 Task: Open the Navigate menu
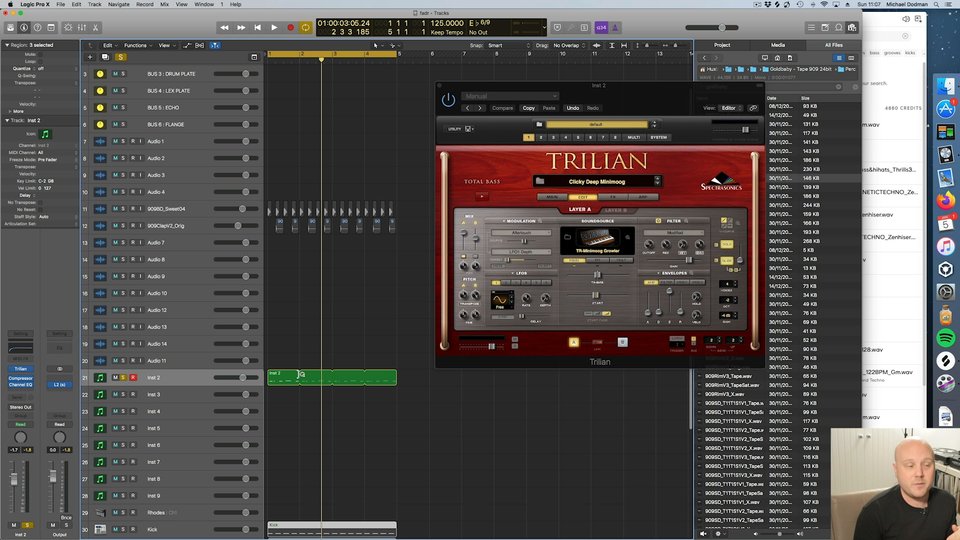pyautogui.click(x=119, y=4)
